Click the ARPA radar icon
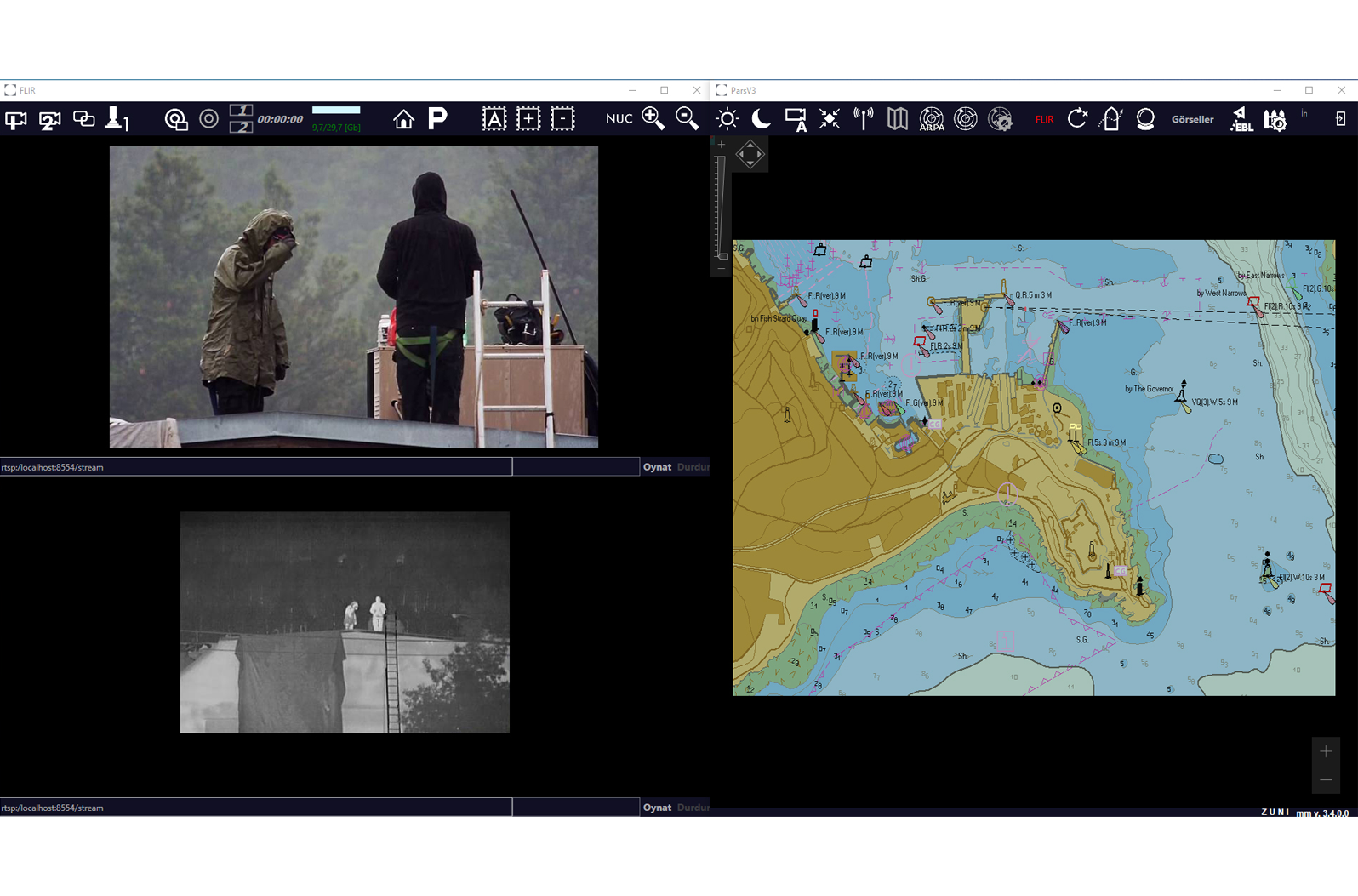This screenshot has width=1358, height=896. [x=931, y=119]
